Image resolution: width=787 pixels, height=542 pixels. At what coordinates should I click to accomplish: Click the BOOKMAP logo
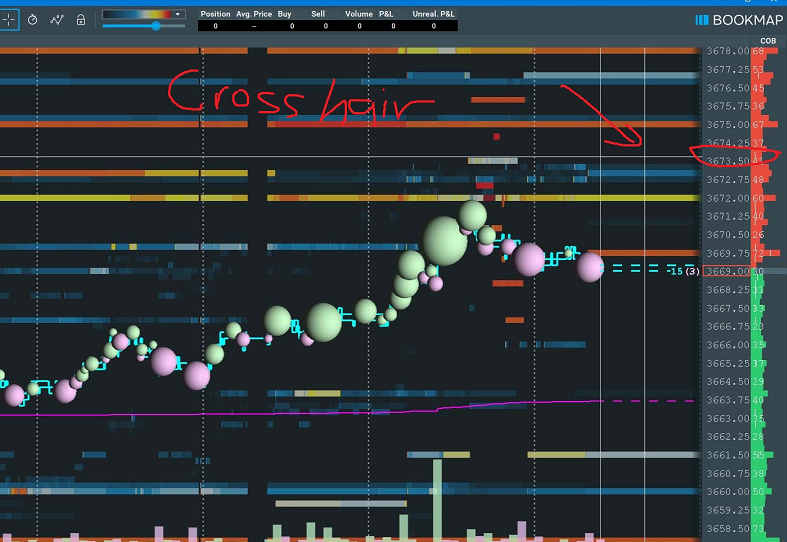[741, 19]
